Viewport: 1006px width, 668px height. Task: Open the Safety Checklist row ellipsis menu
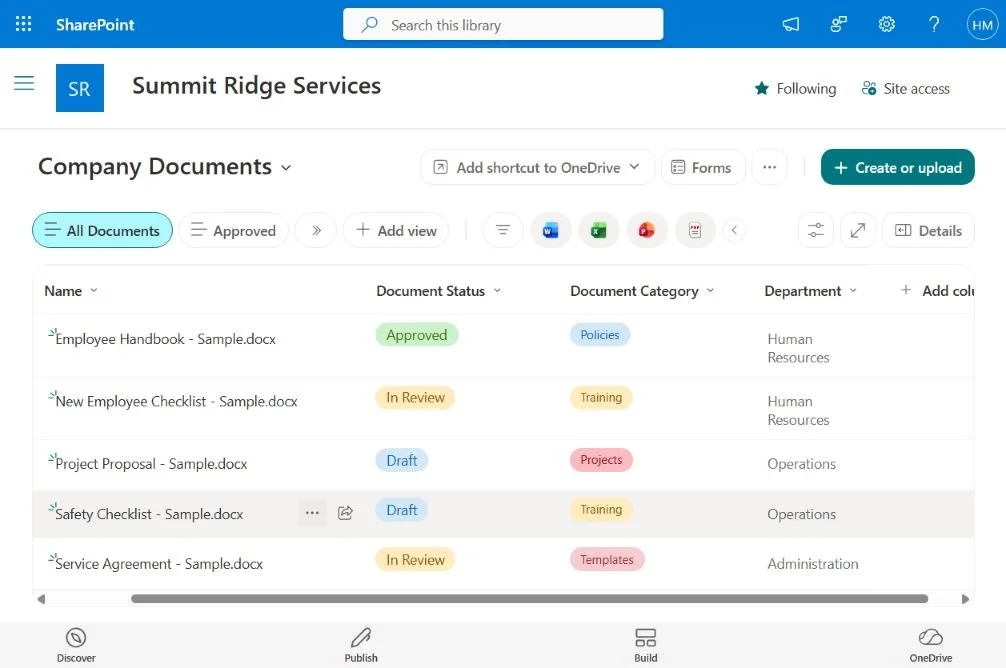coord(312,513)
